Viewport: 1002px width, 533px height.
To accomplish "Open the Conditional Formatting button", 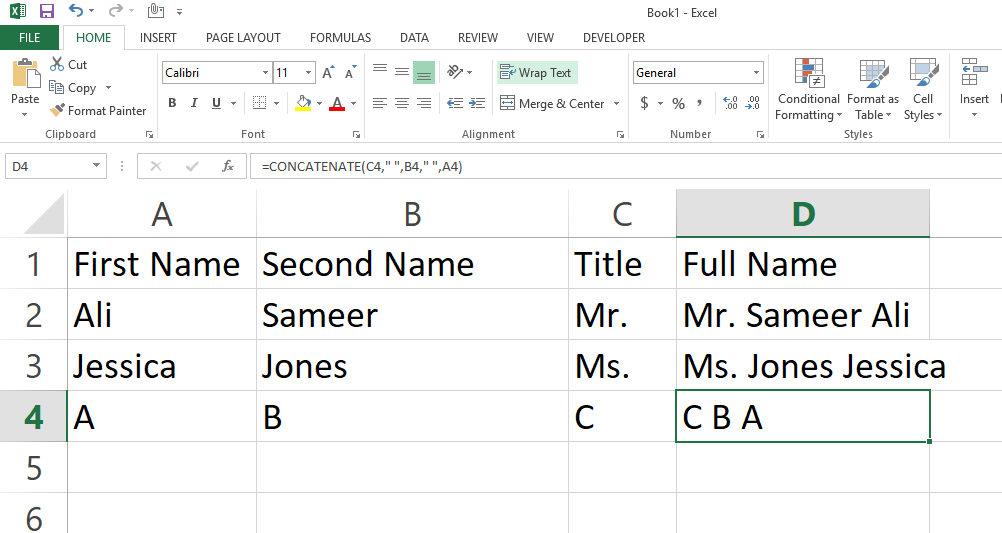I will 808,90.
